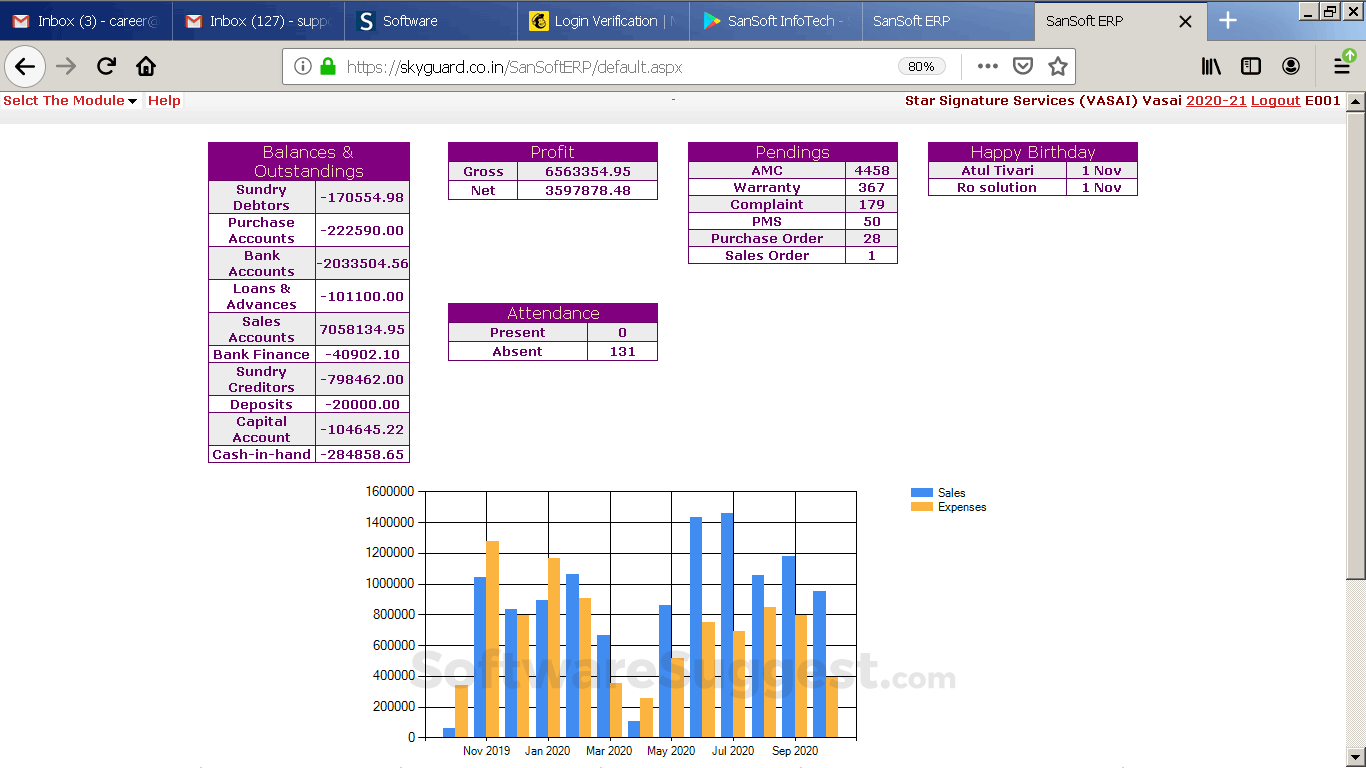Click the browser Back arrow button
The width and height of the screenshot is (1366, 768).
point(25,67)
